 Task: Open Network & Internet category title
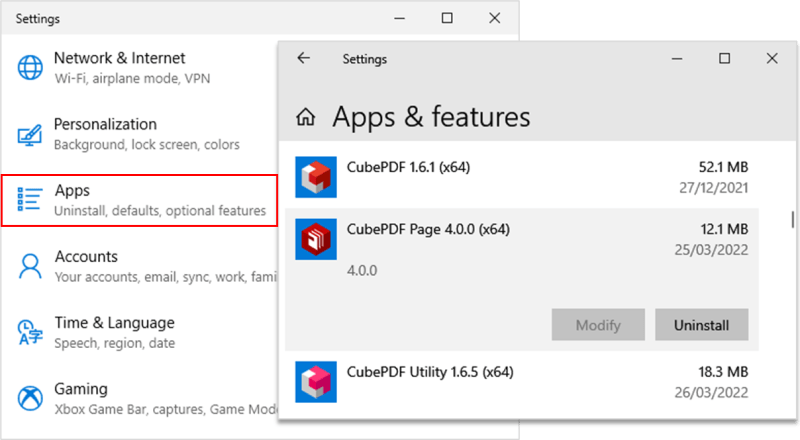(119, 58)
